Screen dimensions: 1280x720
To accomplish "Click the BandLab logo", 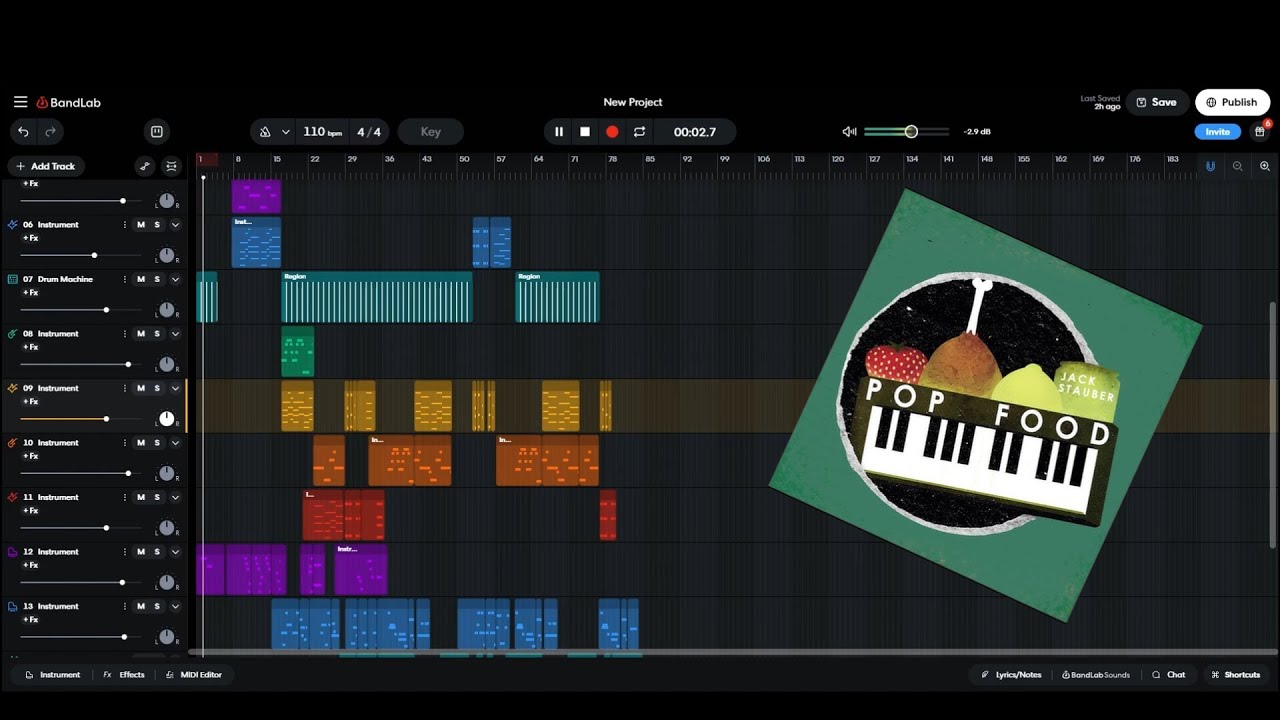I will (69, 102).
